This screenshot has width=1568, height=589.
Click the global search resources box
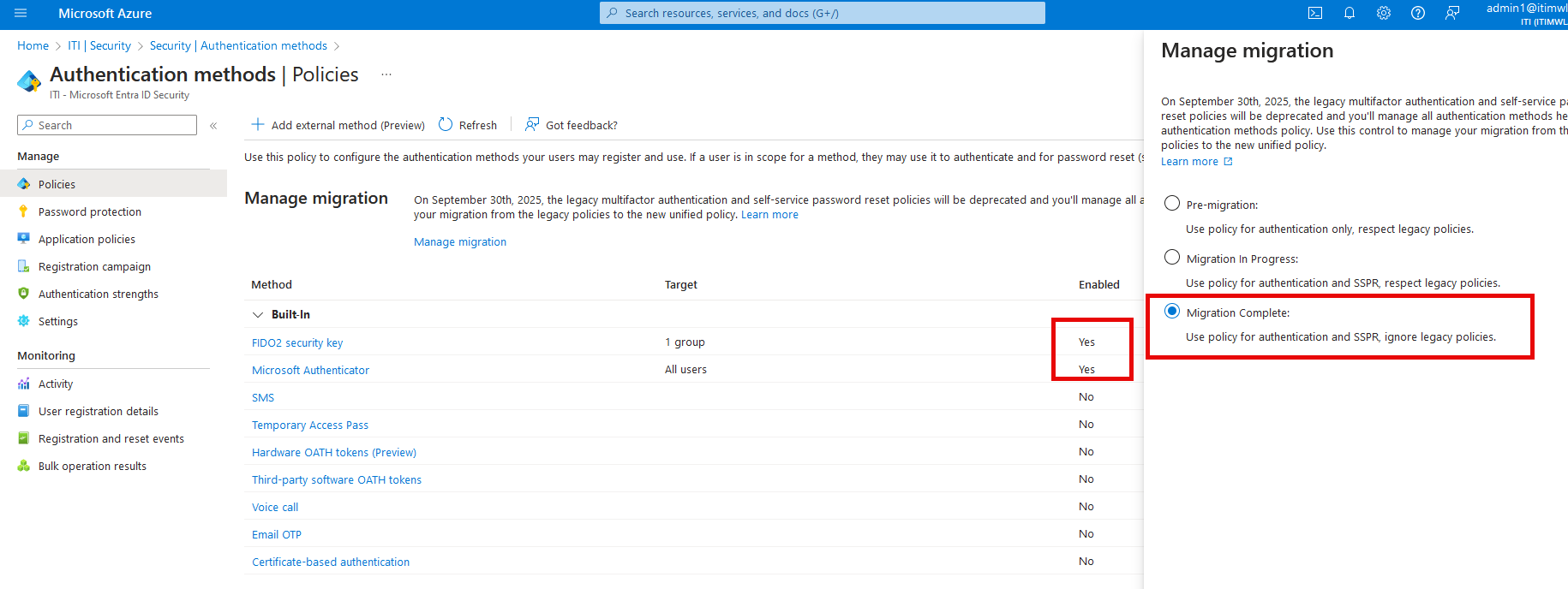[x=823, y=13]
